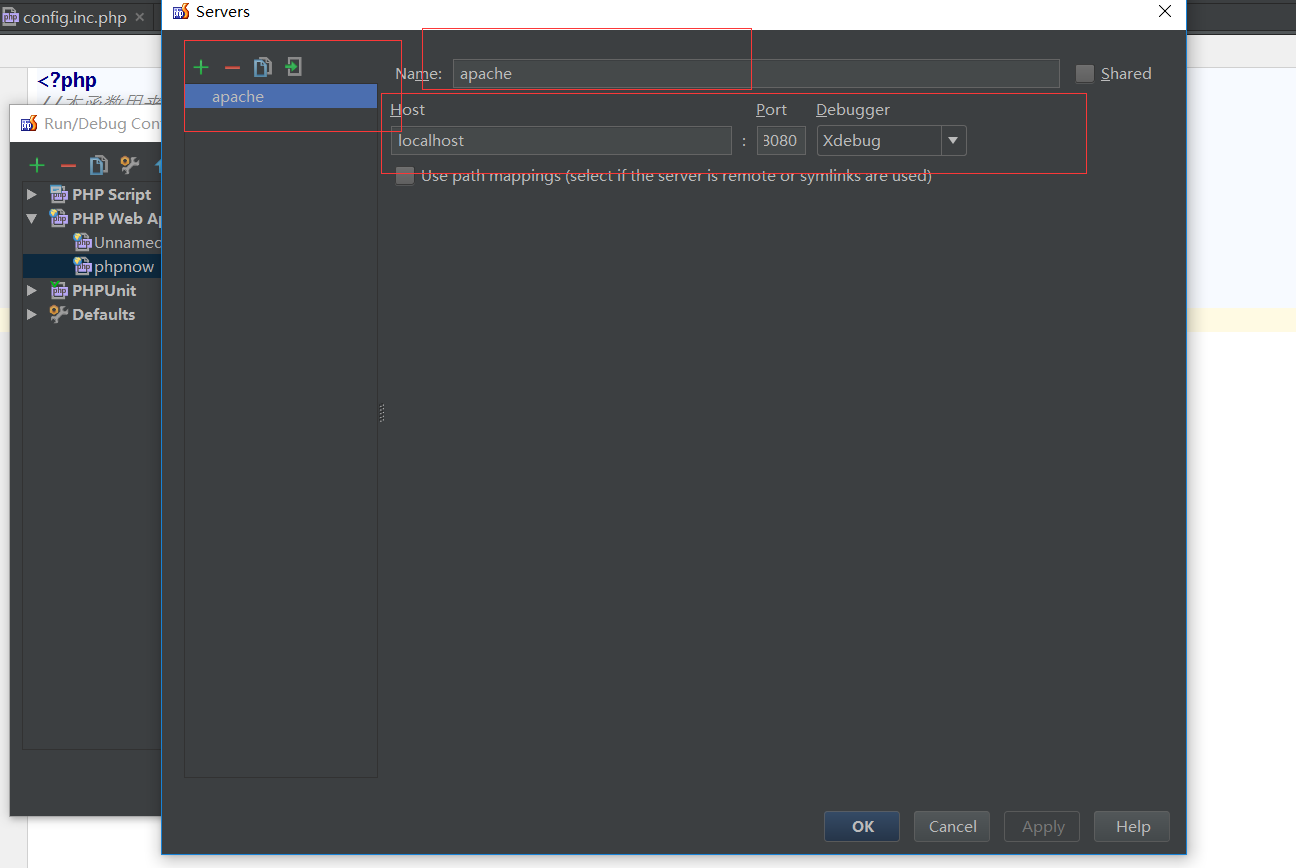
Task: Click the <?php line in editor
Action: tap(67, 81)
